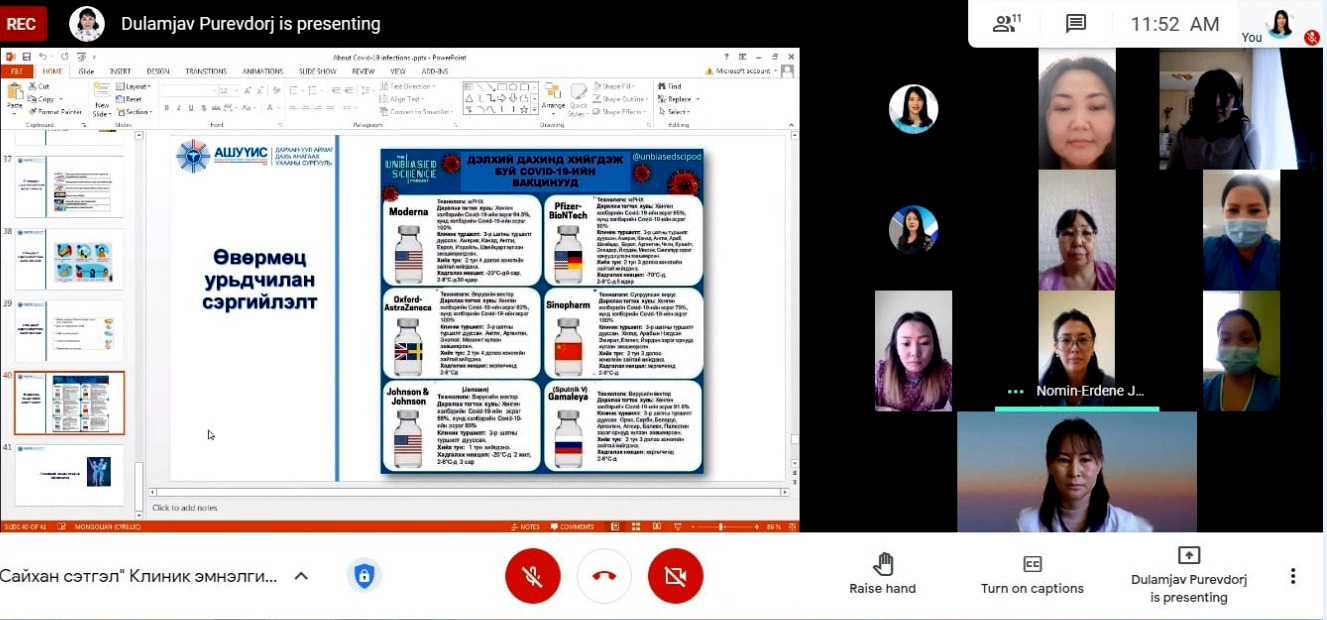
Task: Switch to the HOME ribbon tab
Action: coord(52,71)
